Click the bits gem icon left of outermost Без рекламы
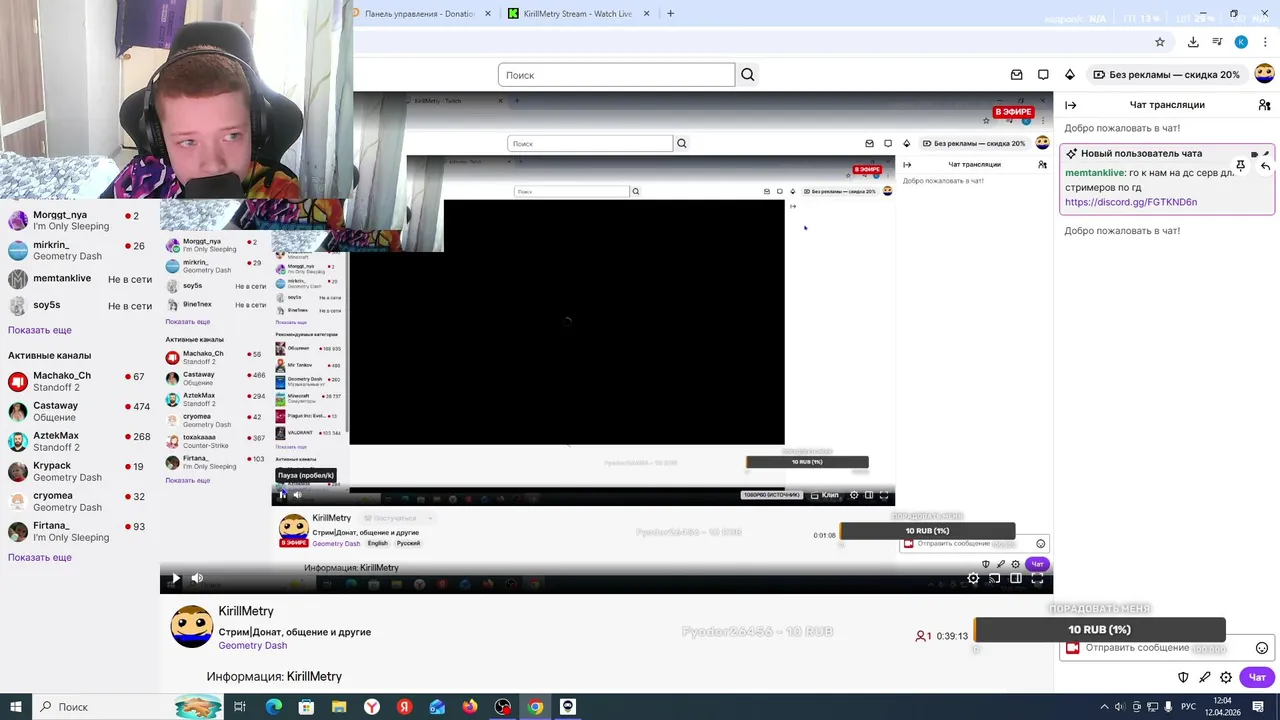The height and width of the screenshot is (720, 1280). click(1070, 75)
